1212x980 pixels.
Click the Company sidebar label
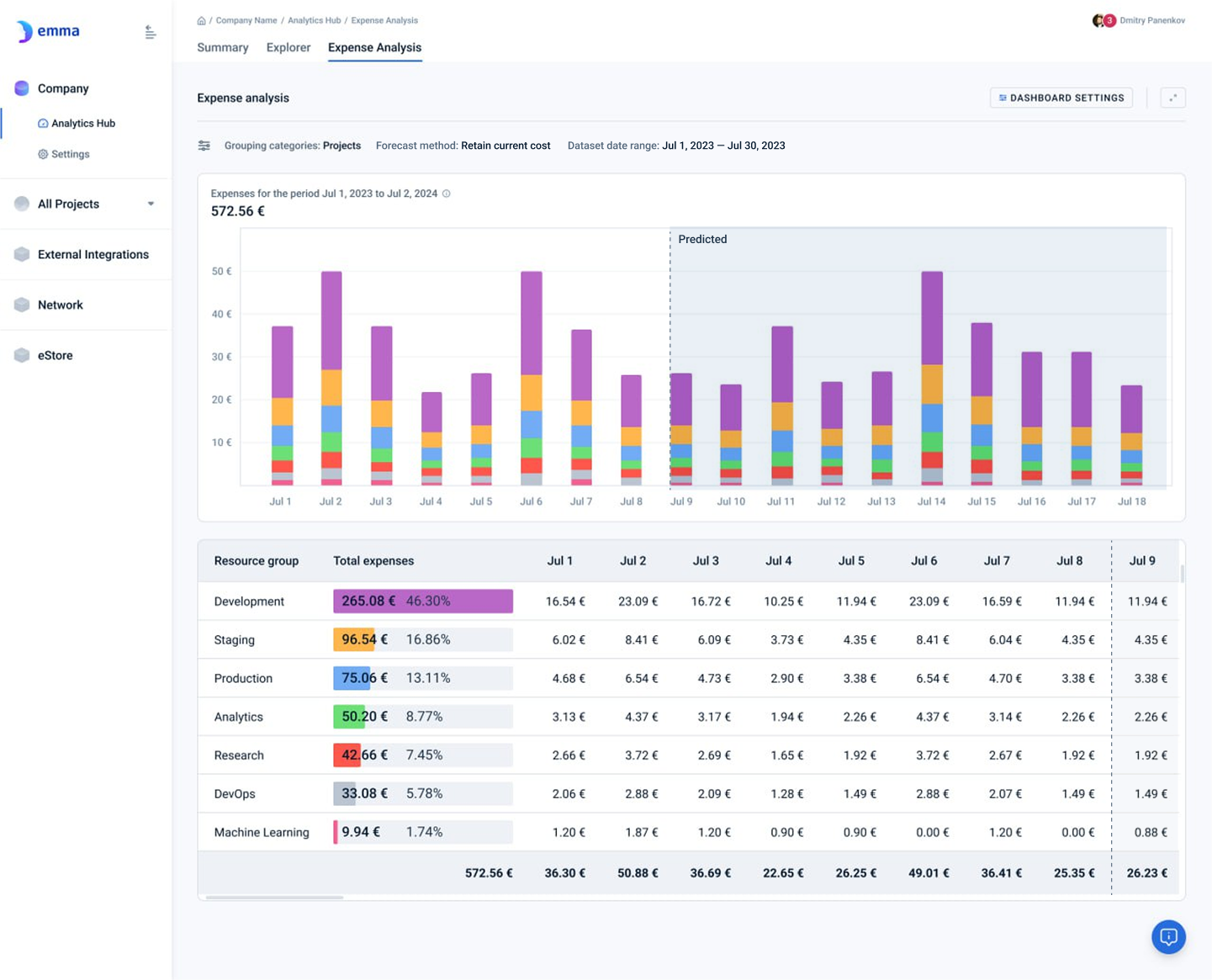coord(63,88)
